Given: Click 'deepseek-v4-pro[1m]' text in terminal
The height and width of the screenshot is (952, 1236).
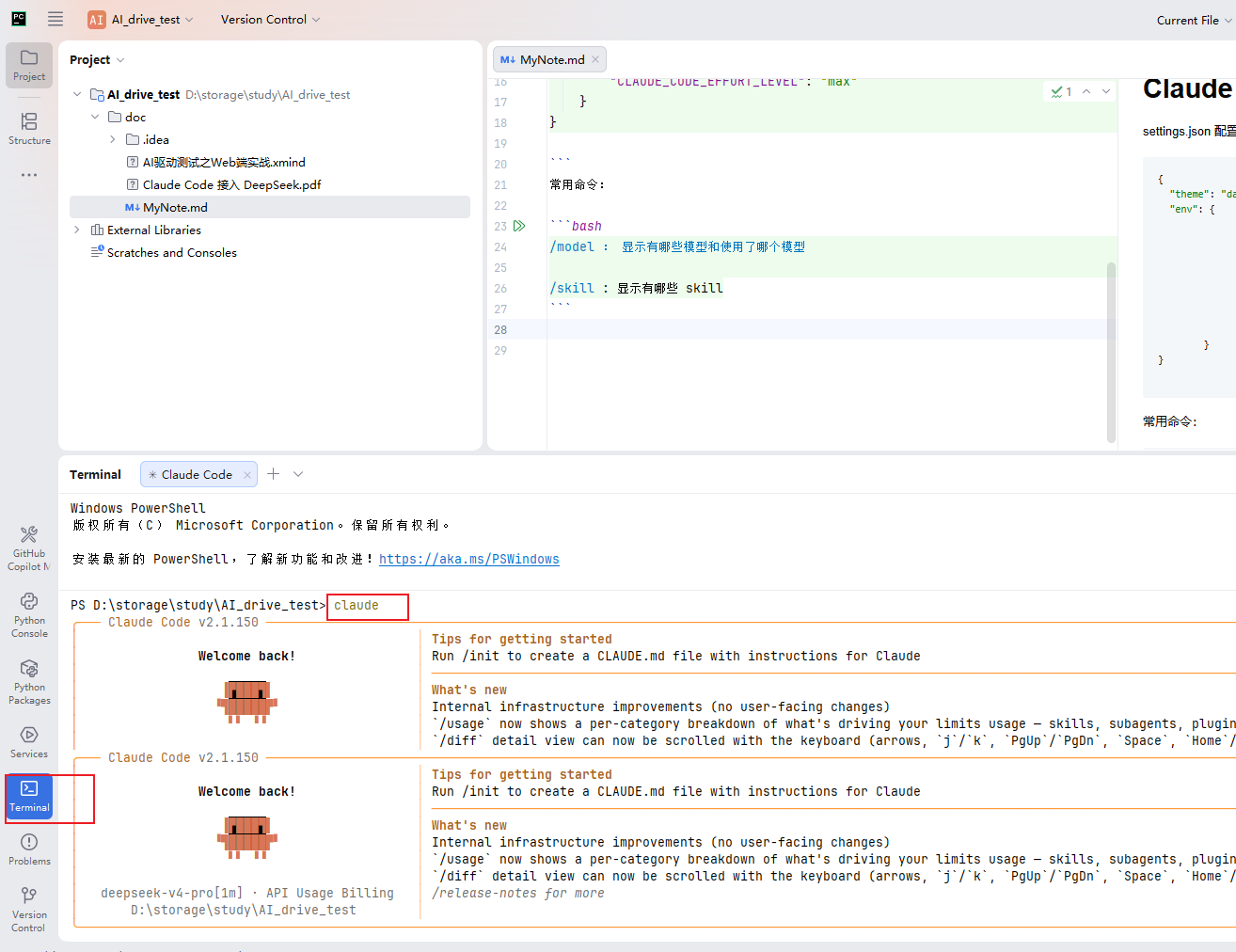Looking at the screenshot, I should click(x=172, y=894).
